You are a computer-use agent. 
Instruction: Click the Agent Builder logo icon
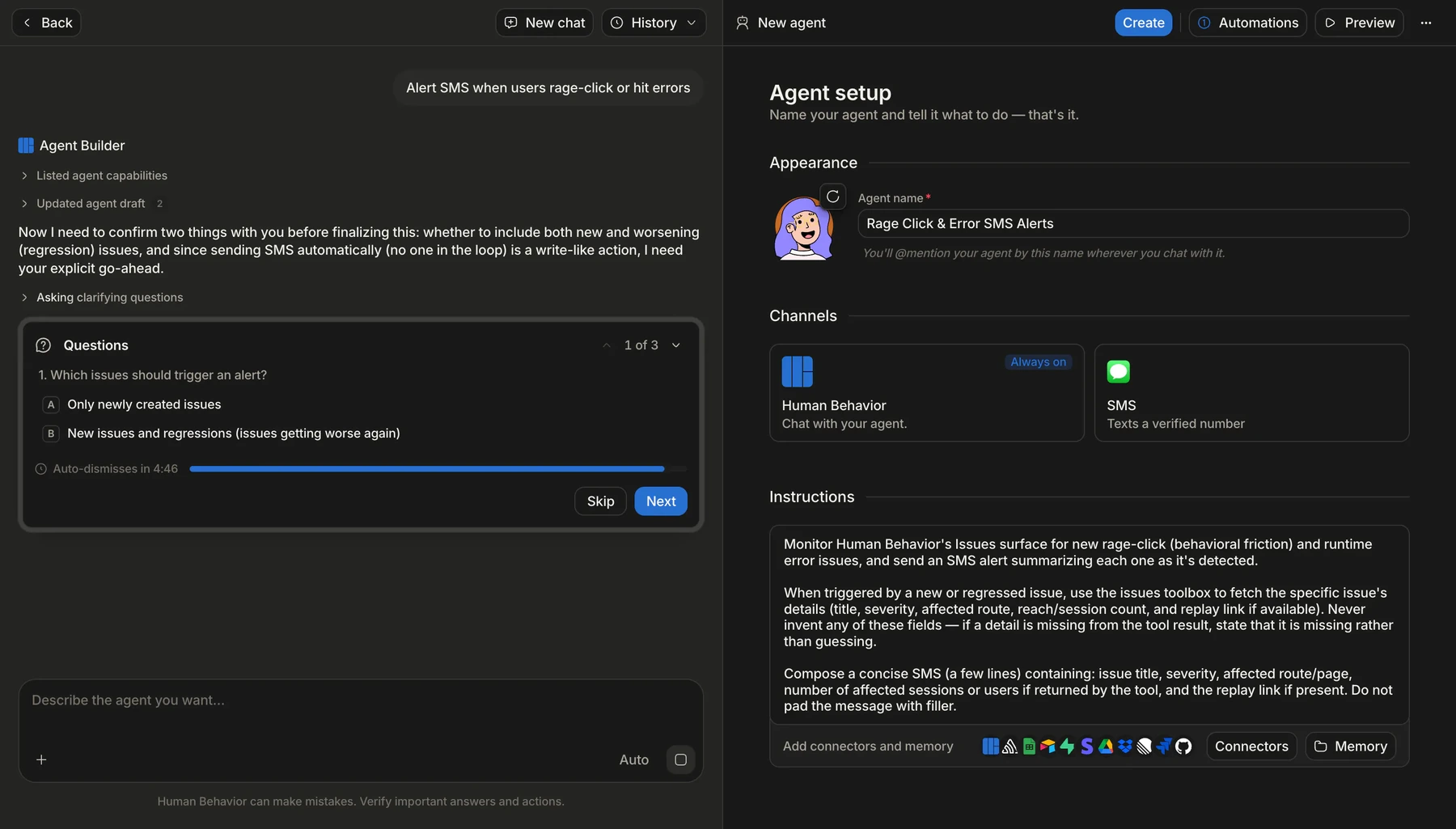(x=26, y=146)
